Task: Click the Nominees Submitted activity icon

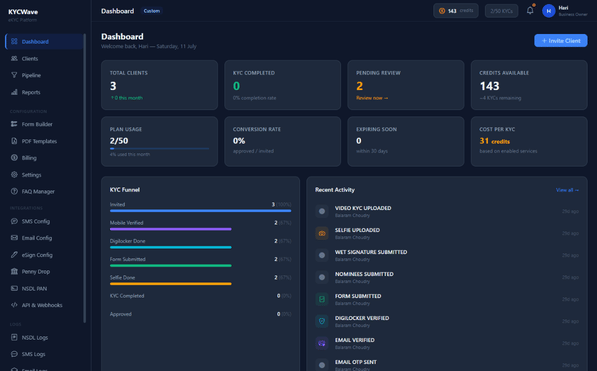Action: point(322,277)
